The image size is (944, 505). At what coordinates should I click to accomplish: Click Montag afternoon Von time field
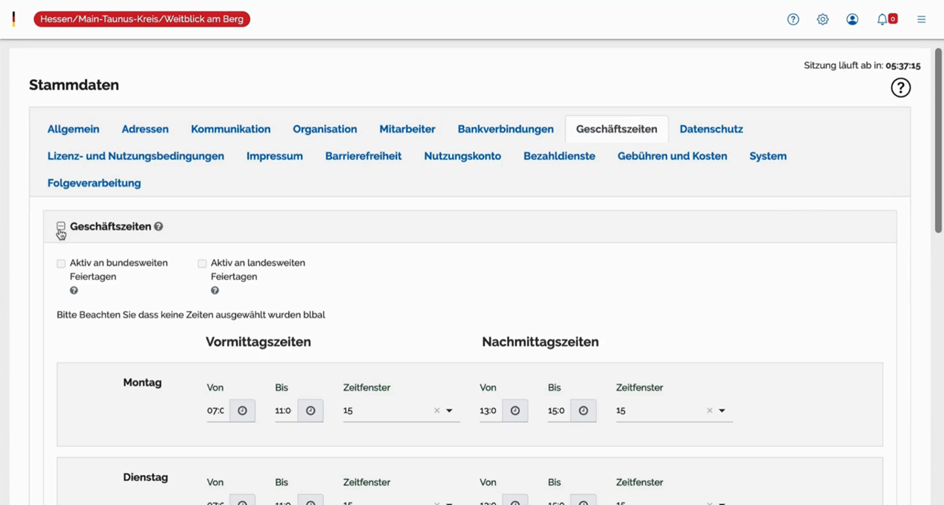(489, 411)
